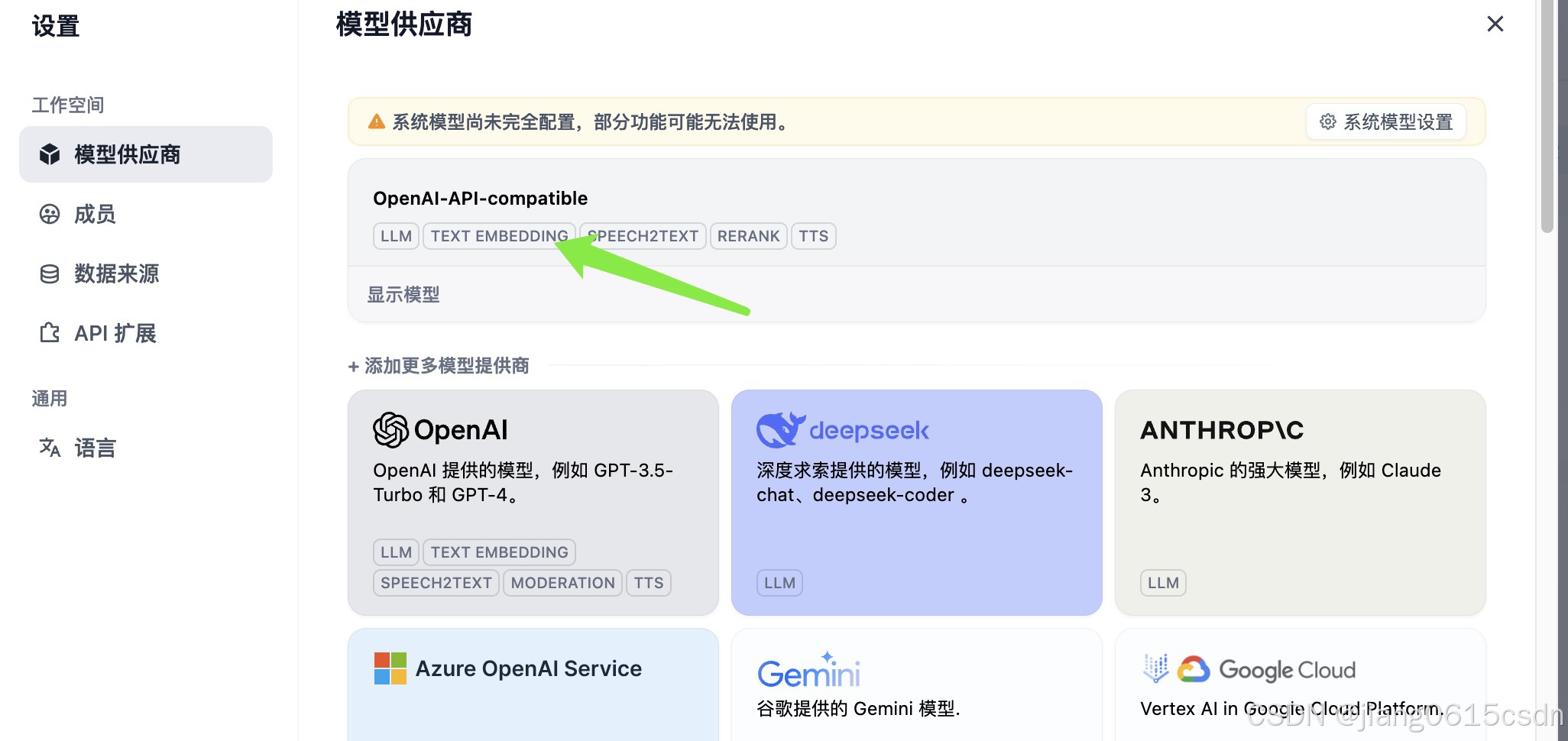Click the OpenAI card description text

(523, 482)
